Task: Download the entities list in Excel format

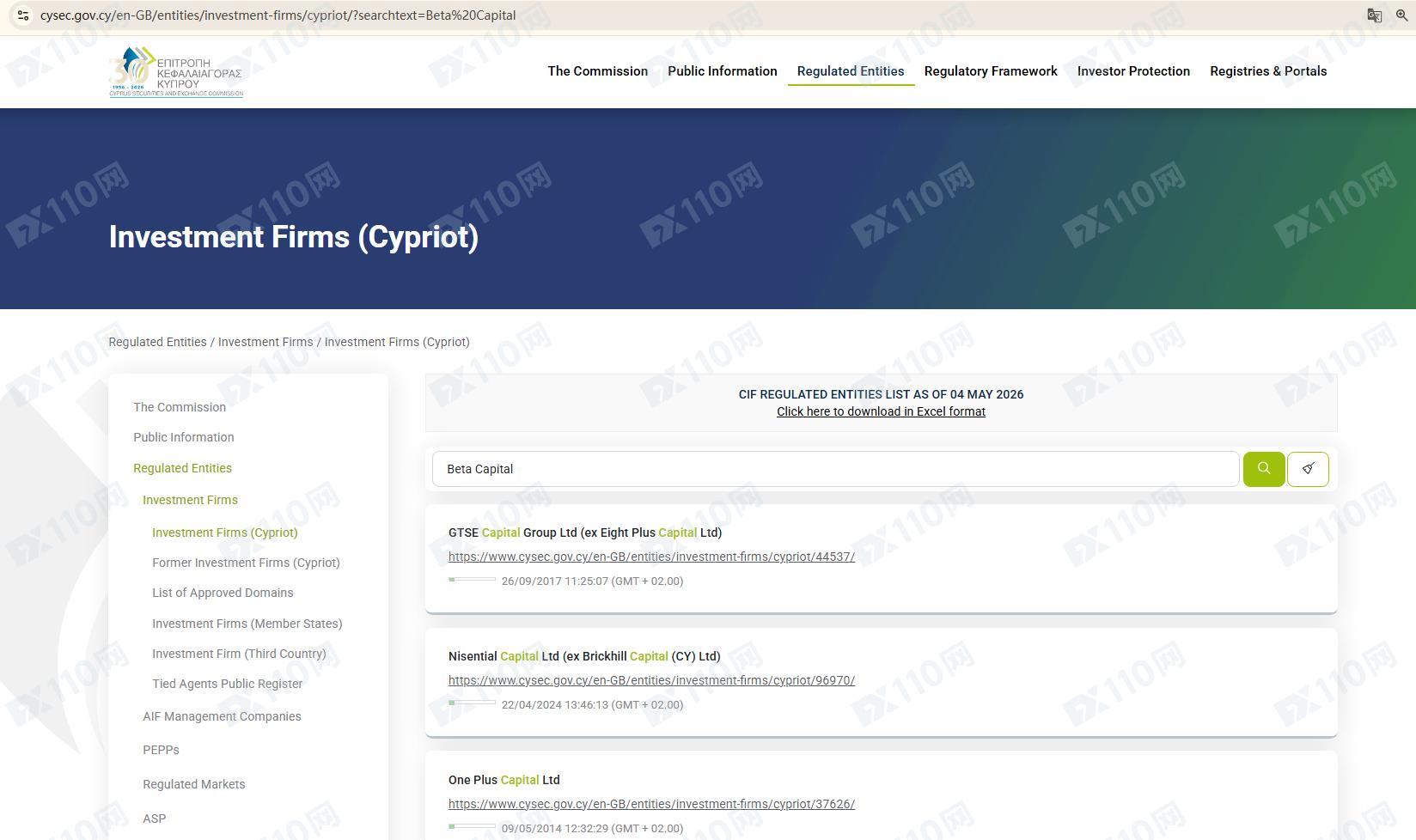Action: click(881, 411)
